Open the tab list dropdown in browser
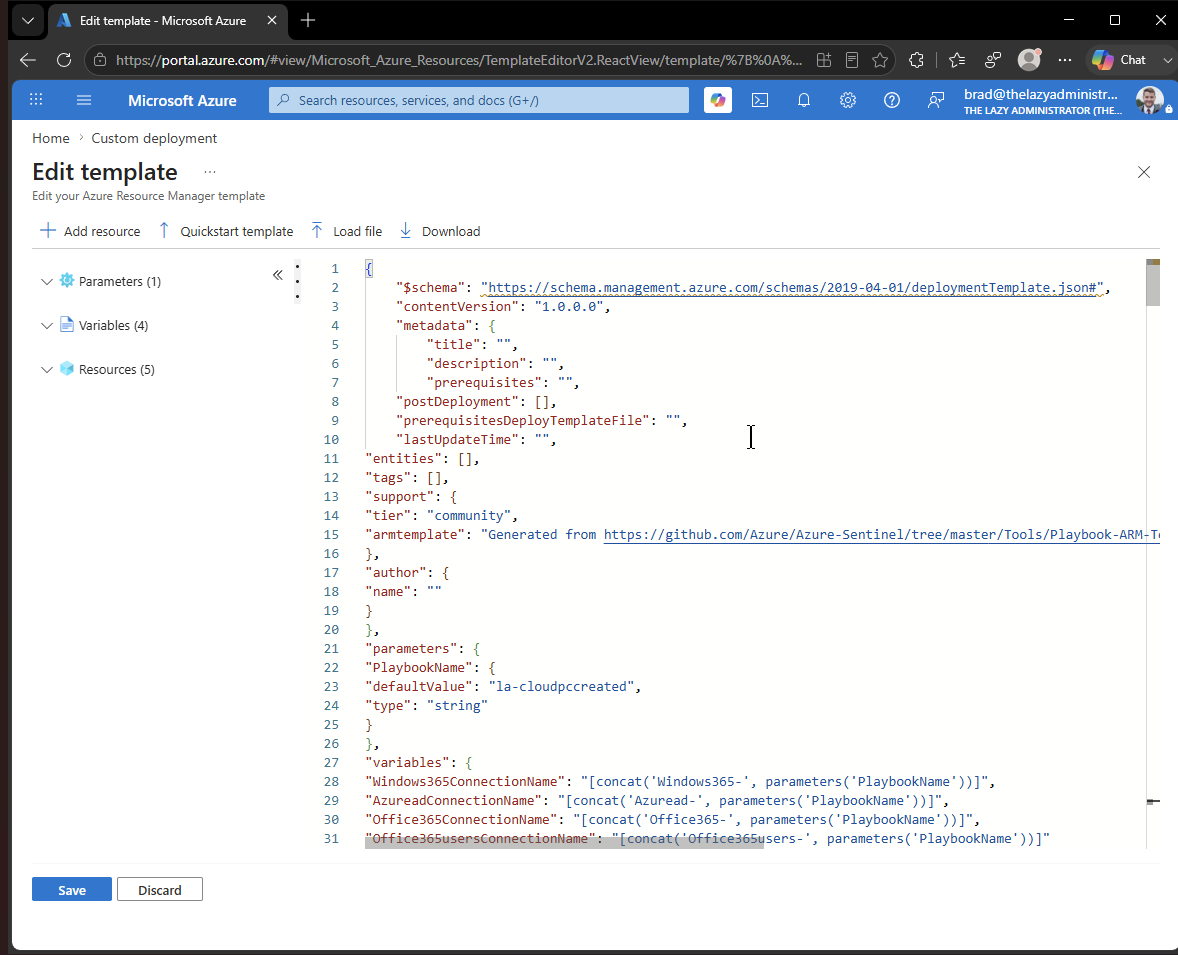This screenshot has height=955, width=1178. click(28, 20)
